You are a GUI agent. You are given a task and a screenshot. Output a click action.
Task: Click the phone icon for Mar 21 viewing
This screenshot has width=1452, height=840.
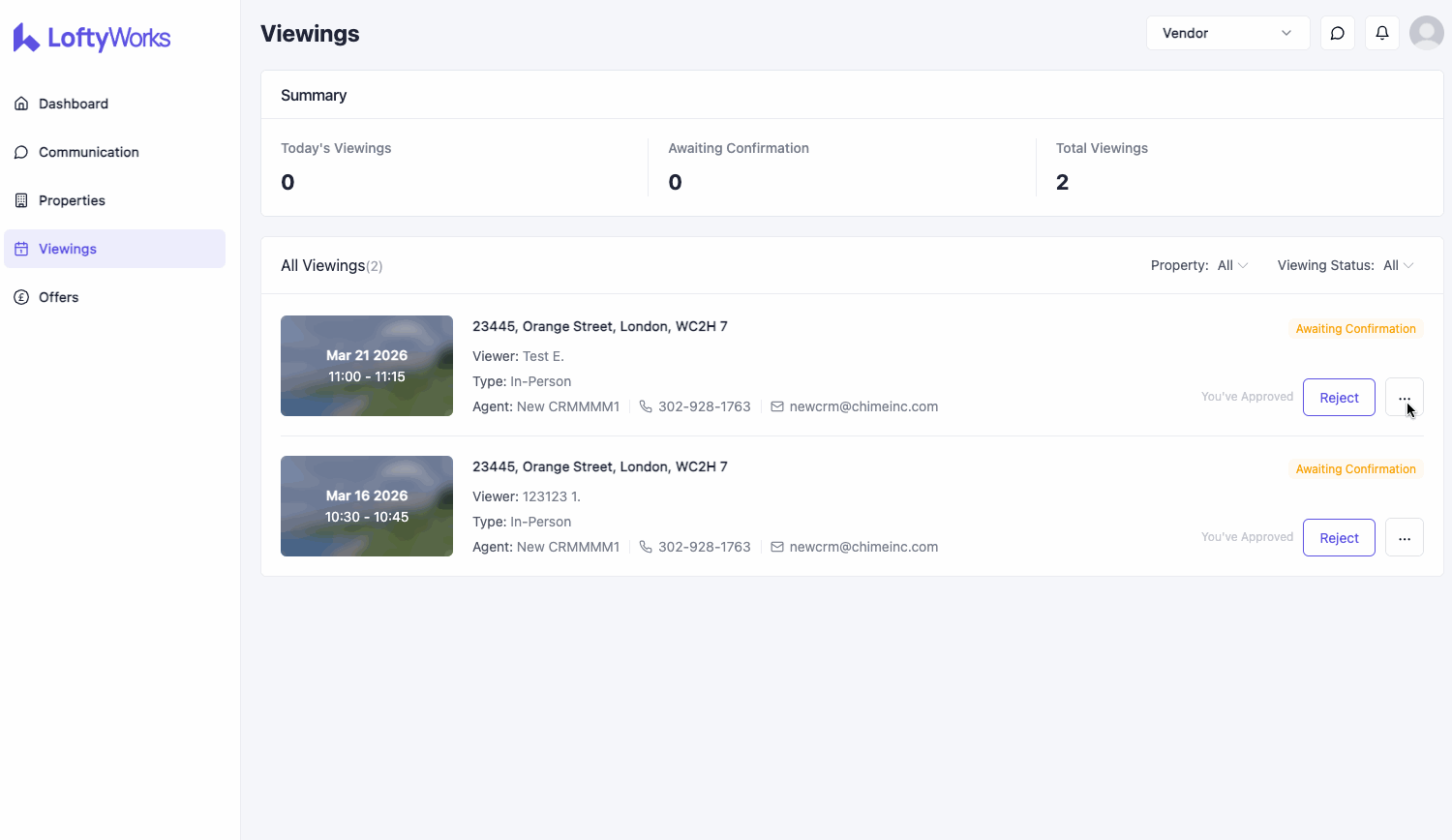[x=646, y=406]
